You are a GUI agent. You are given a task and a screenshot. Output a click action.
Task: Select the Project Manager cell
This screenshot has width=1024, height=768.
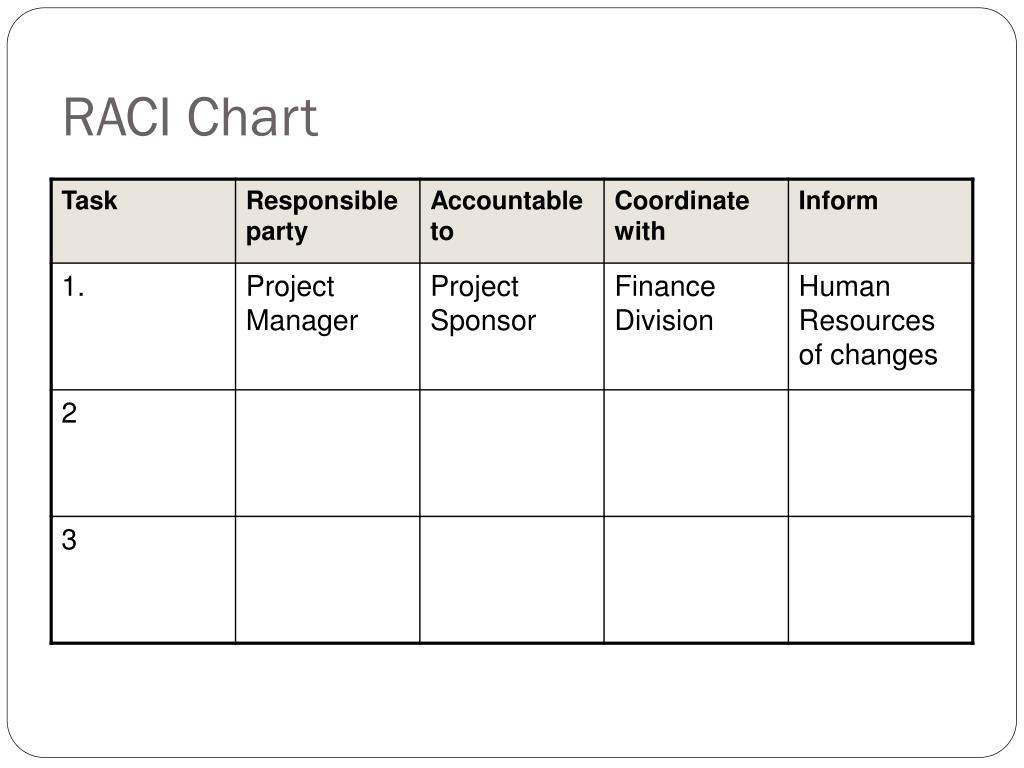(327, 327)
